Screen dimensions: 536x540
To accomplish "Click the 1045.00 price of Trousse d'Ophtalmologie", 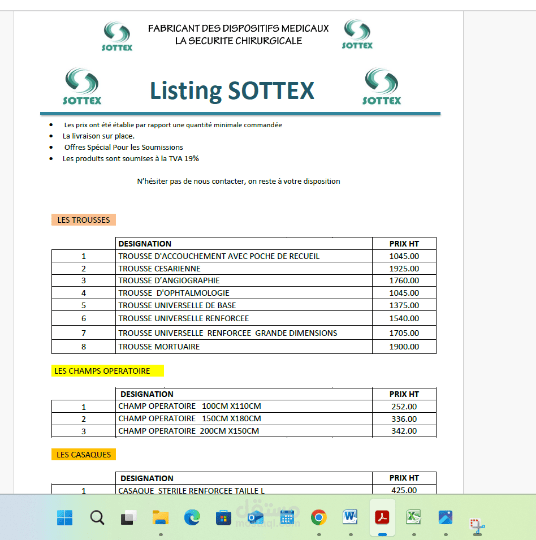I will pos(404,293).
